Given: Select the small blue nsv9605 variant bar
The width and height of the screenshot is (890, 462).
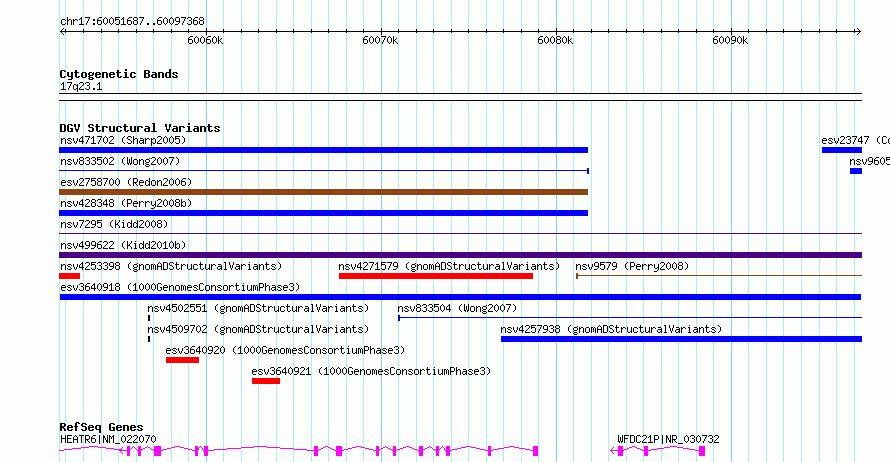Looking at the screenshot, I should coord(856,171).
